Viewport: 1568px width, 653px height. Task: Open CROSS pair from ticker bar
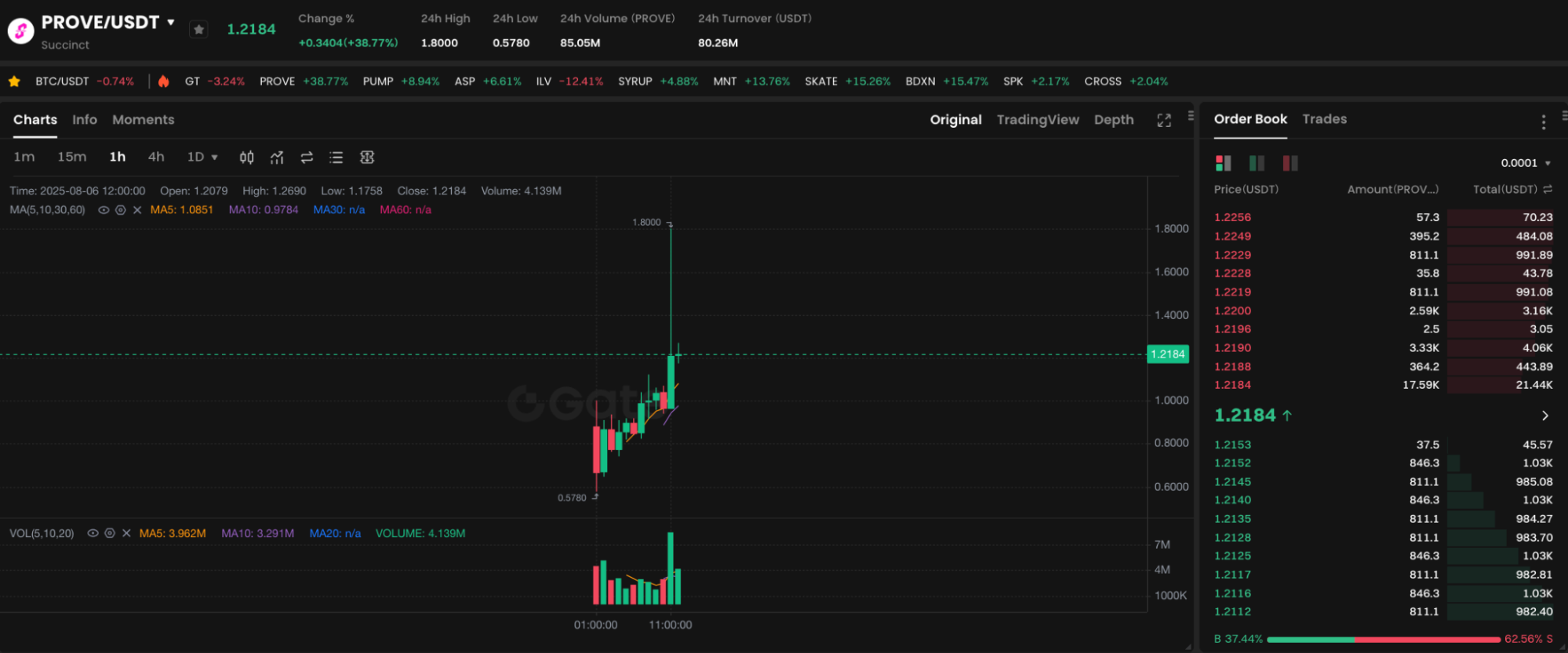(x=1126, y=82)
